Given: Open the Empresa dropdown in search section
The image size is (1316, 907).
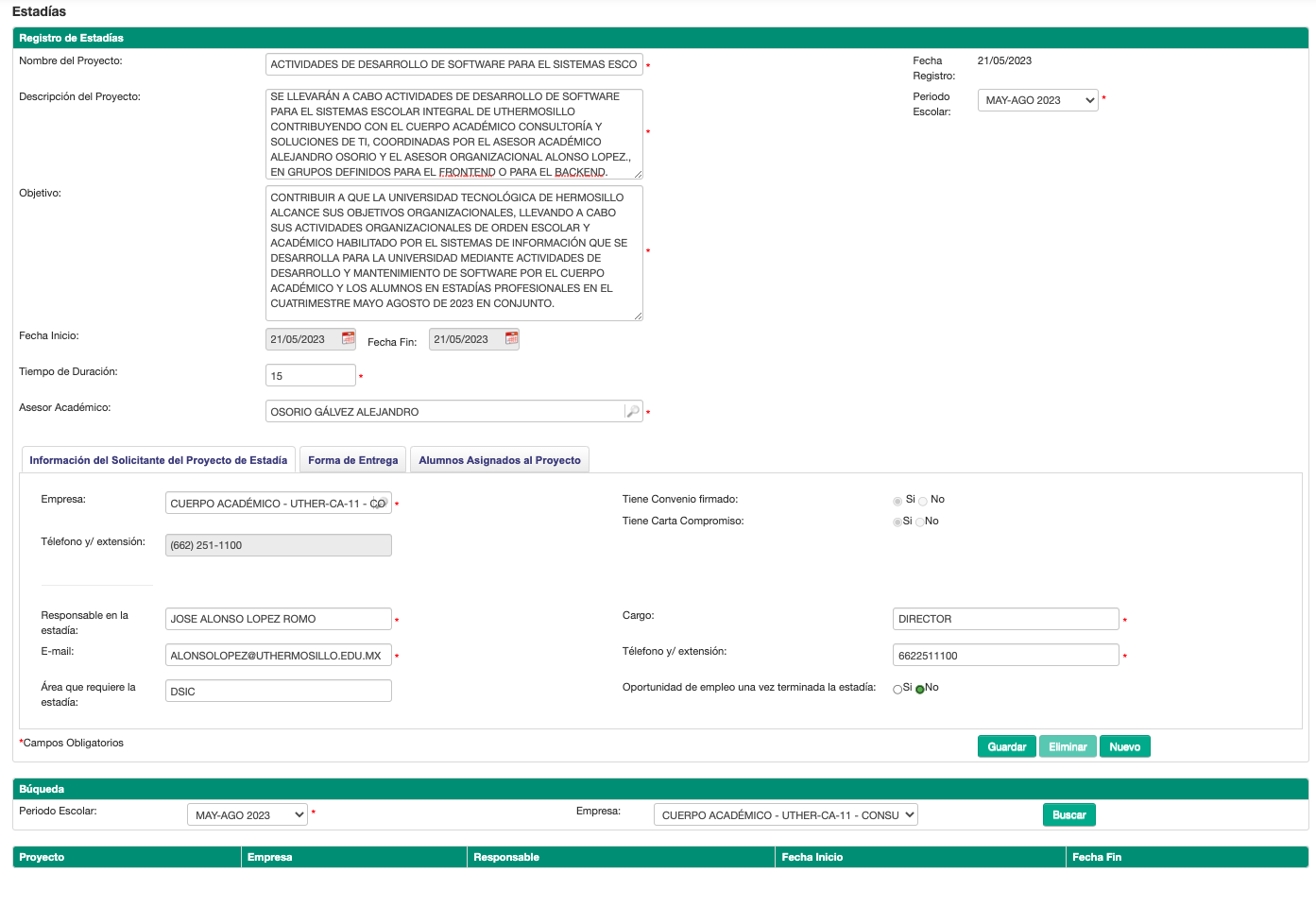Looking at the screenshot, I should click(x=785, y=815).
